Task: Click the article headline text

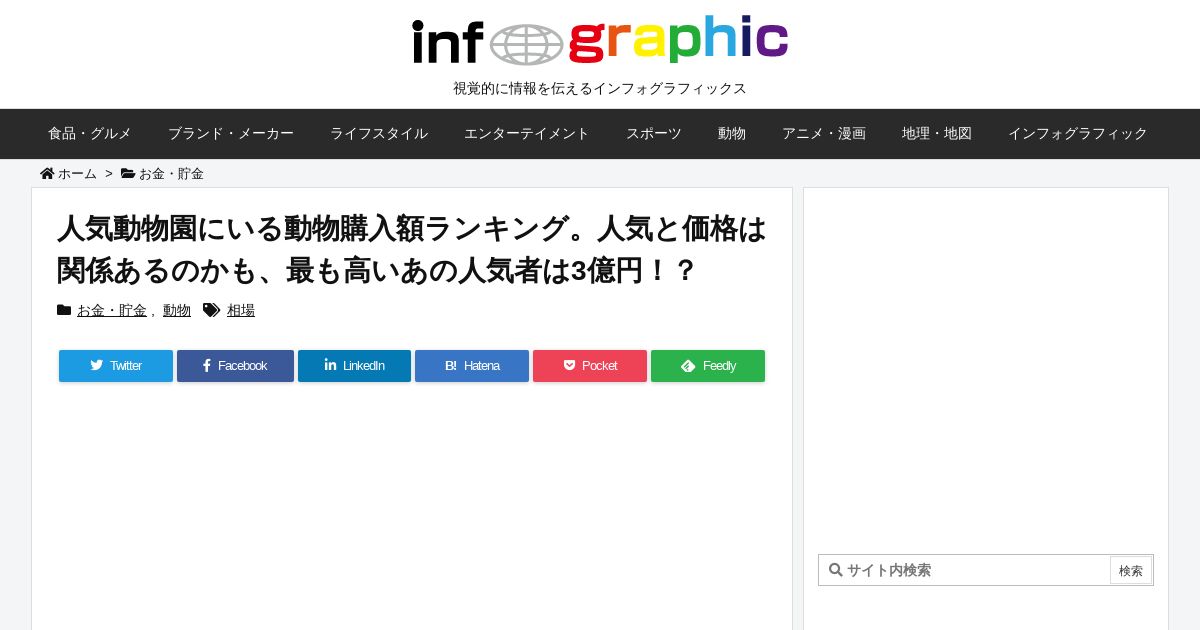Action: [x=412, y=249]
